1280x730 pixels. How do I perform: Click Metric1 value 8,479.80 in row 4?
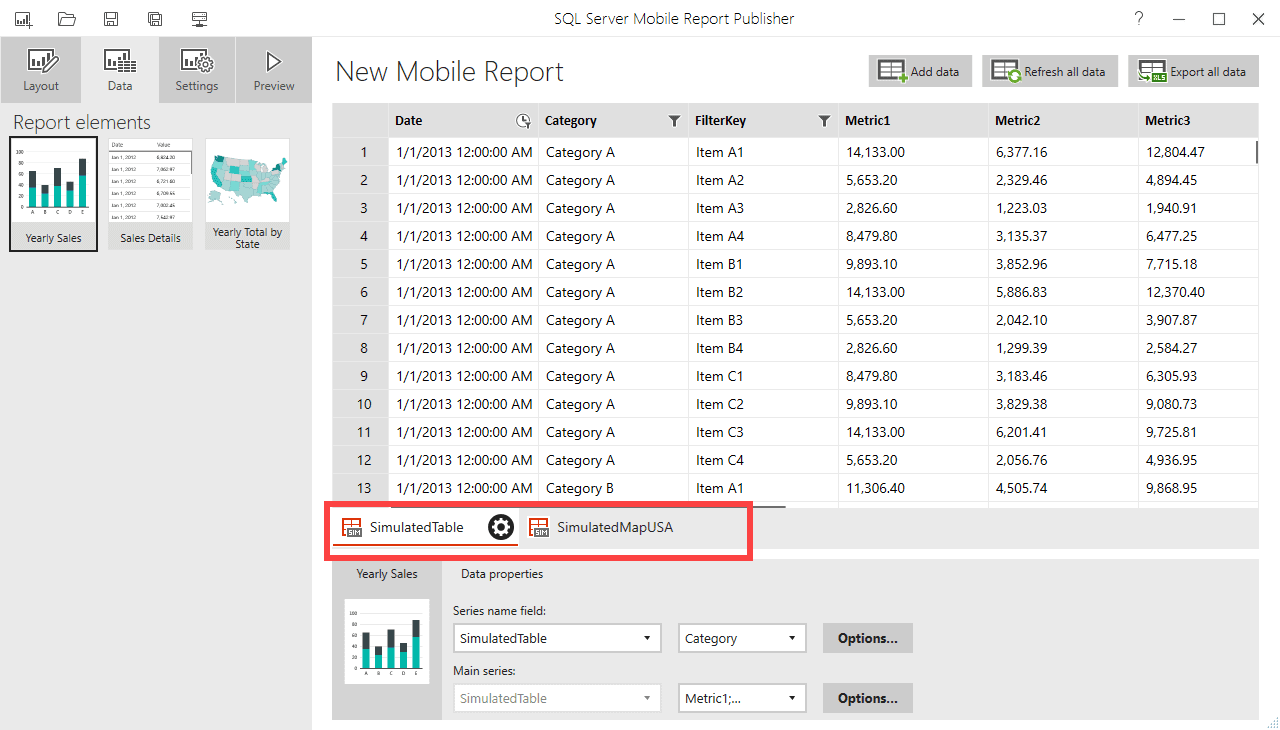click(x=913, y=236)
